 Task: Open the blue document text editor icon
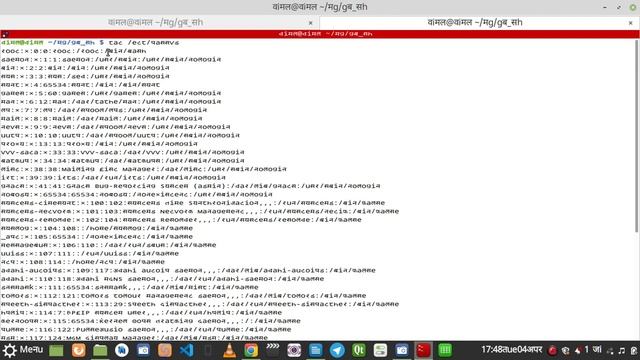[316, 350]
